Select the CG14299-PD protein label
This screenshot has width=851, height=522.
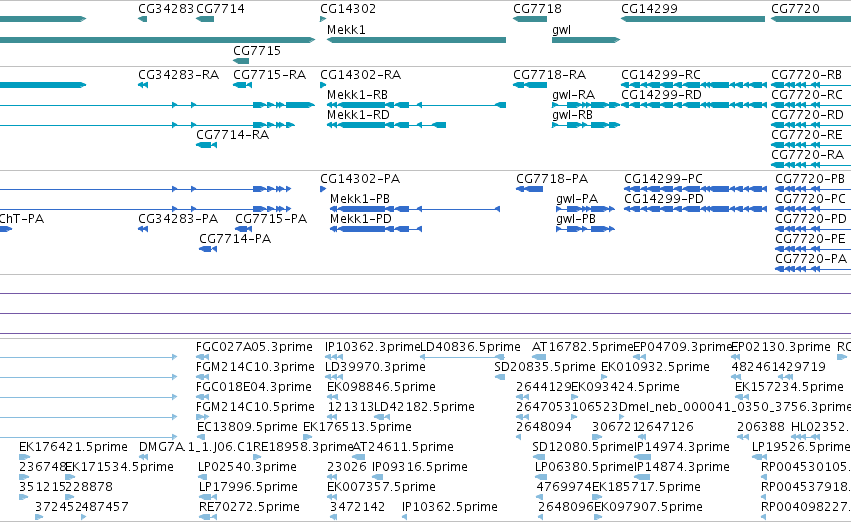click(x=664, y=199)
